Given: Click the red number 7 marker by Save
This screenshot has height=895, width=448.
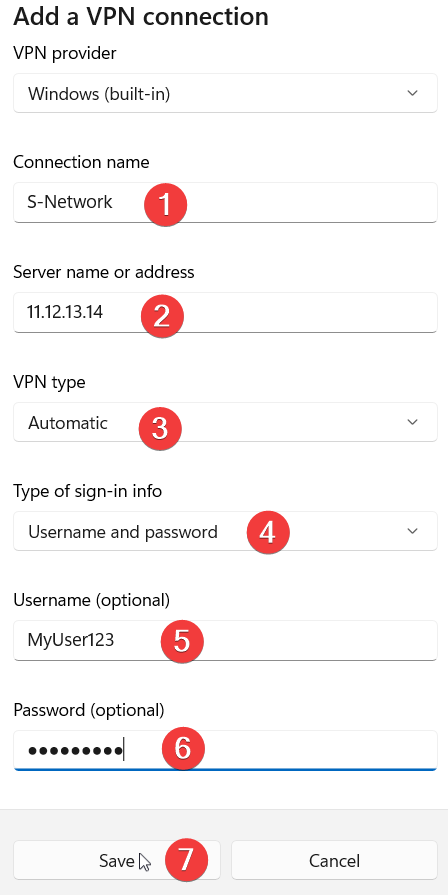Looking at the screenshot, I should 187,859.
